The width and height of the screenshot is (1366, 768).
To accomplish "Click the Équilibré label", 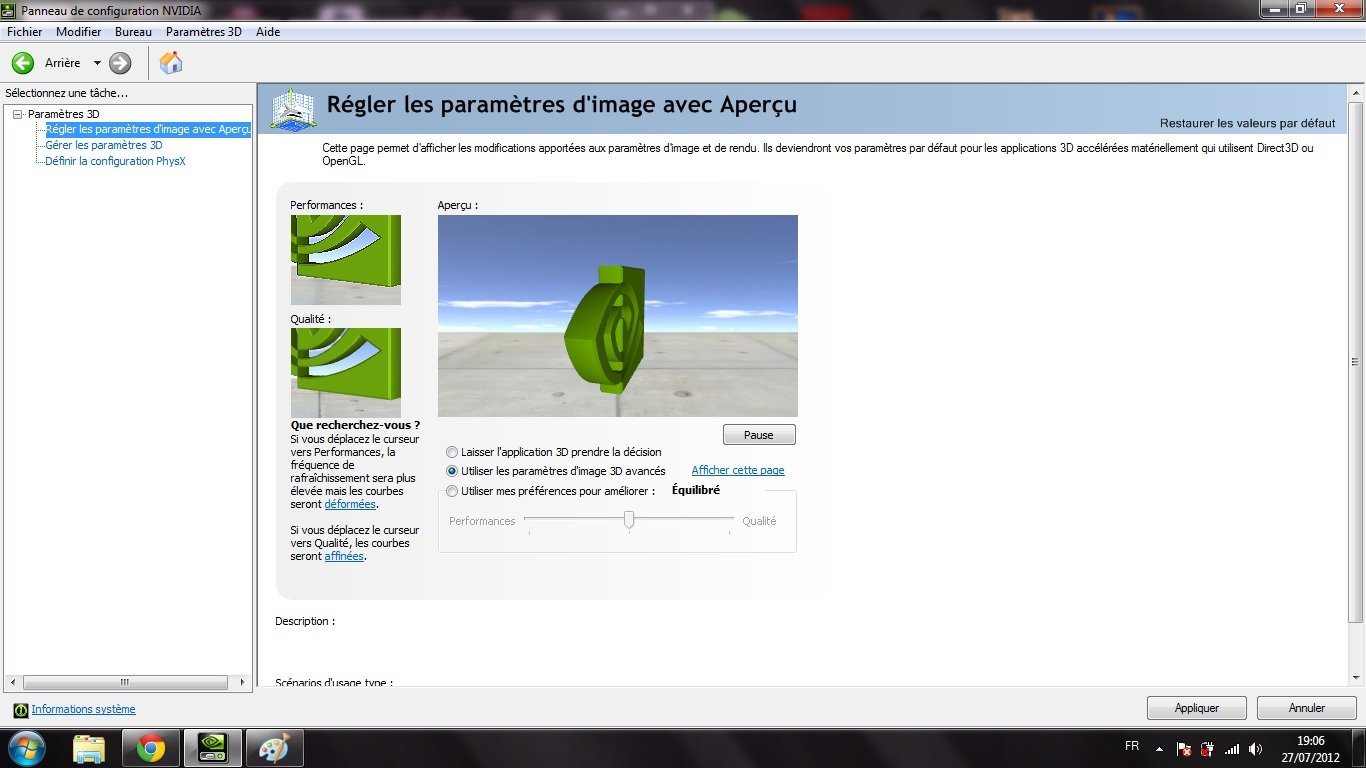I will (696, 490).
